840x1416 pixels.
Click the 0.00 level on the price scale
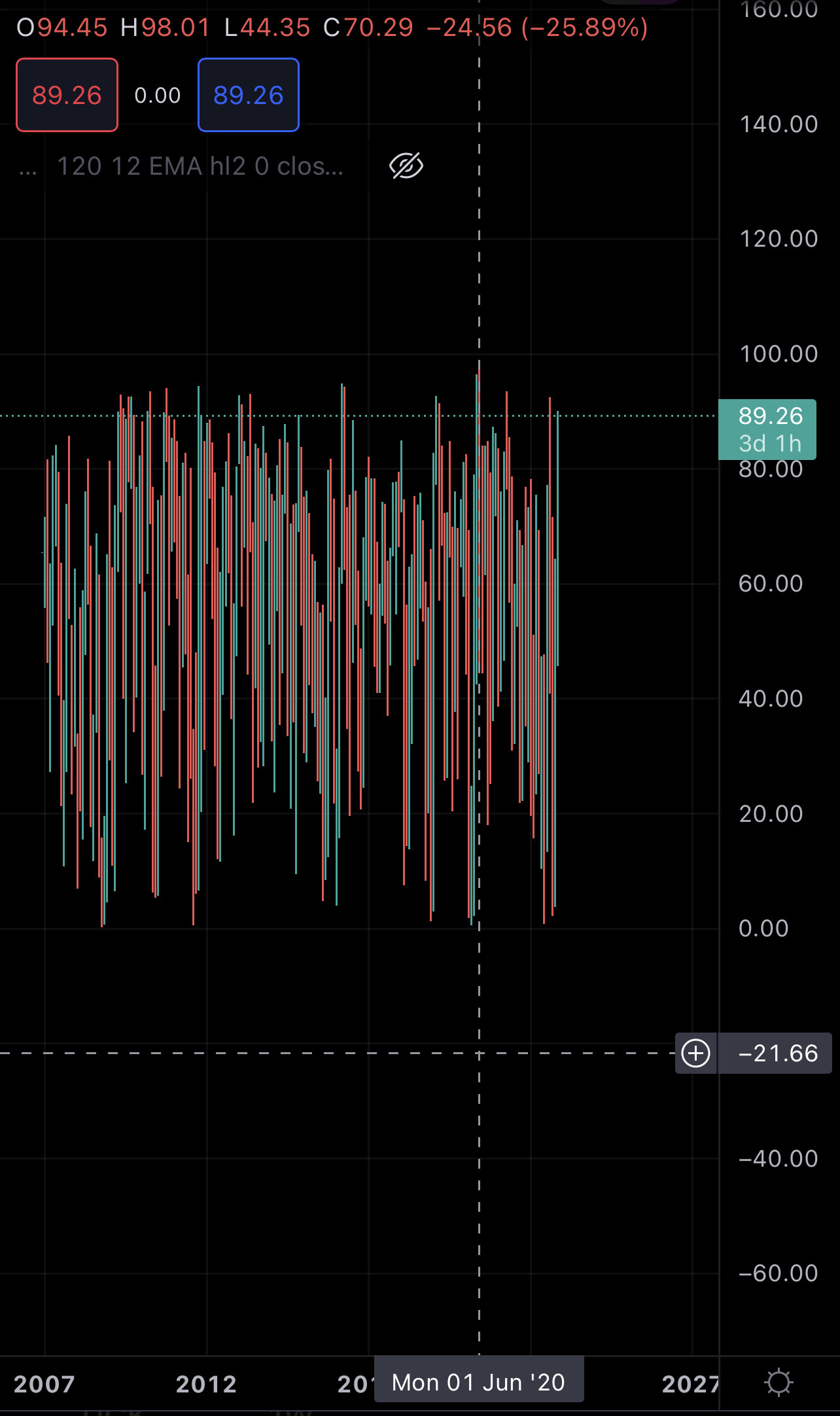click(x=763, y=929)
